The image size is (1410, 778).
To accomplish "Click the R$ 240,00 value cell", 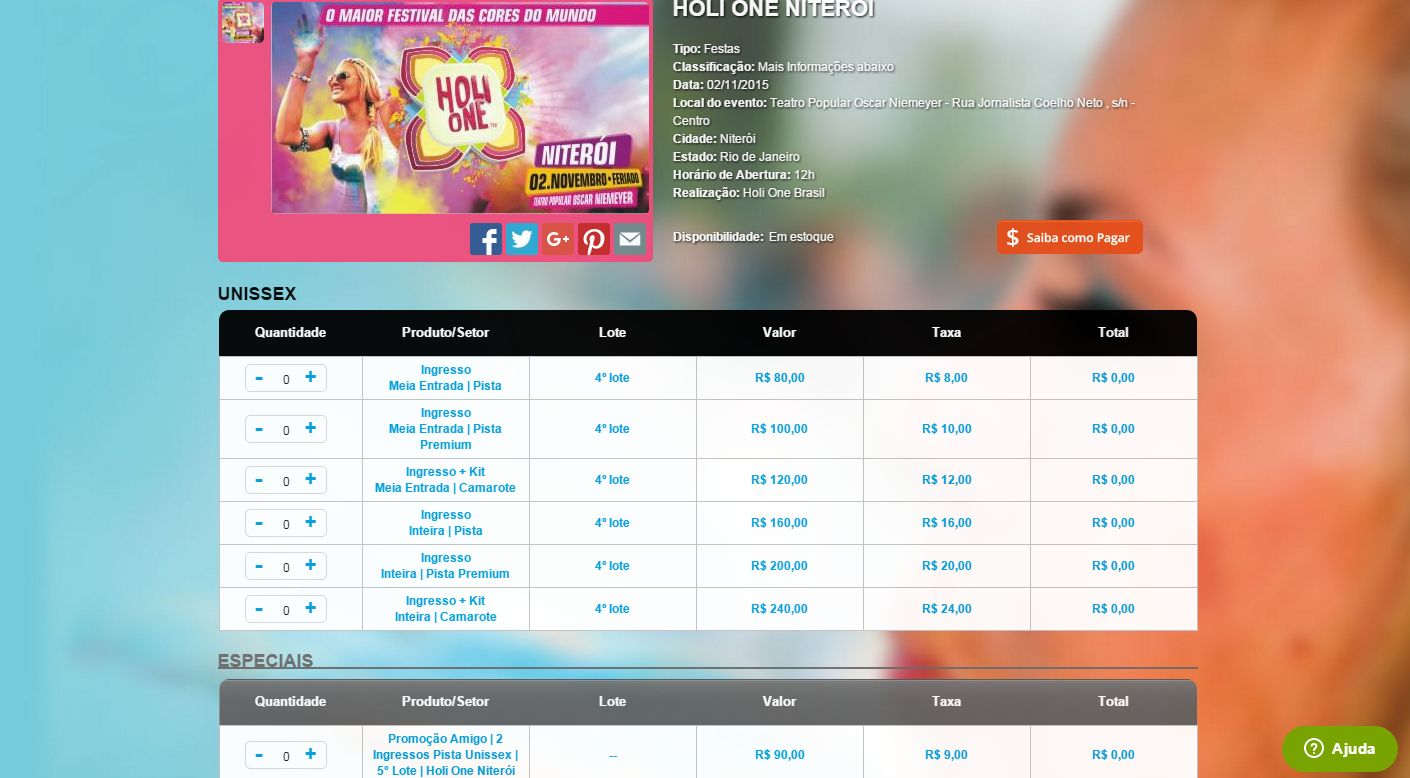I will [x=780, y=609].
